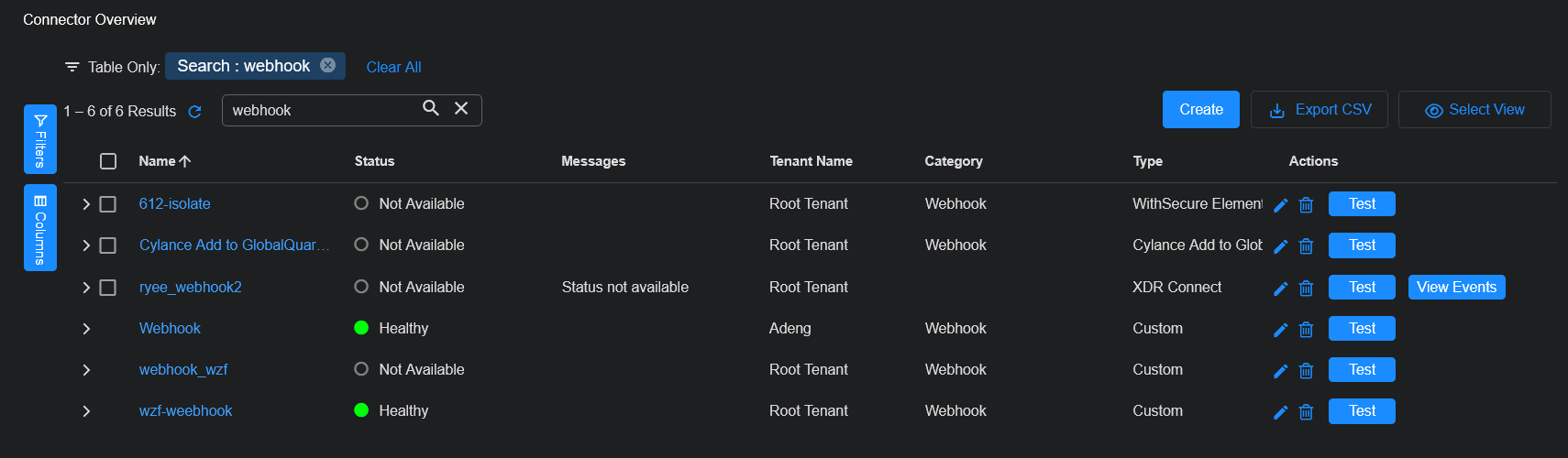Click the search magnifier icon
This screenshot has height=458, width=1568.
pos(430,109)
